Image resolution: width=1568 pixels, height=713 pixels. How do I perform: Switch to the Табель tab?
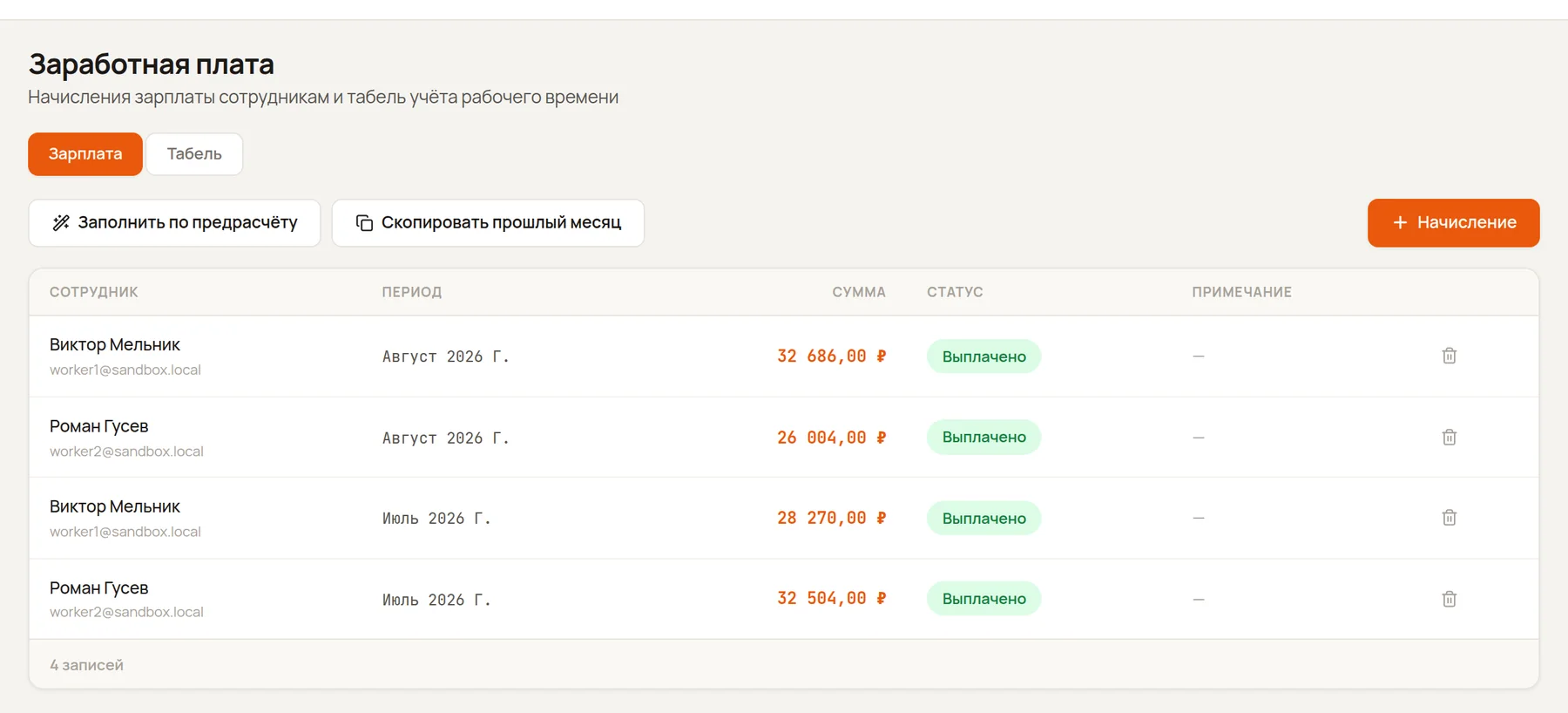coord(194,154)
